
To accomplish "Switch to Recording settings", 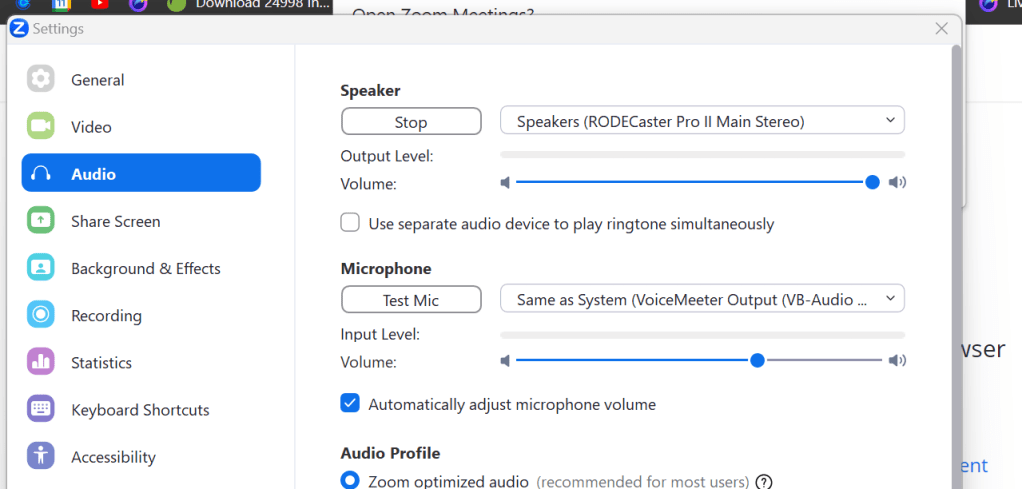I will (x=141, y=315).
